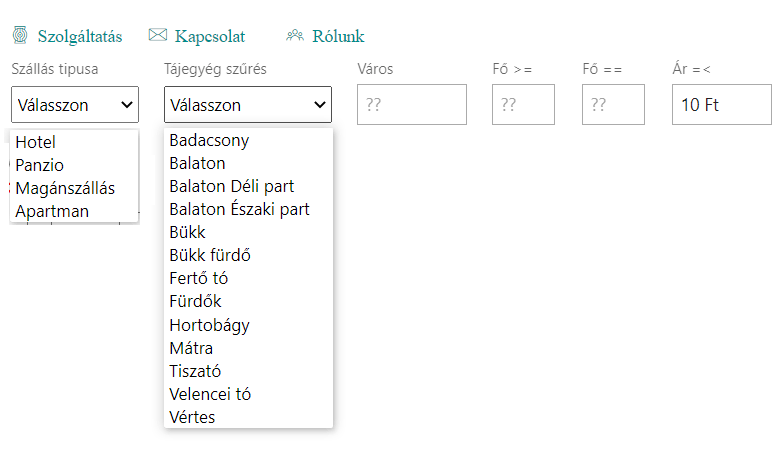Image resolution: width=780 pixels, height=463 pixels.
Task: Choose Velencei tó in the list
Action: [x=210, y=394]
